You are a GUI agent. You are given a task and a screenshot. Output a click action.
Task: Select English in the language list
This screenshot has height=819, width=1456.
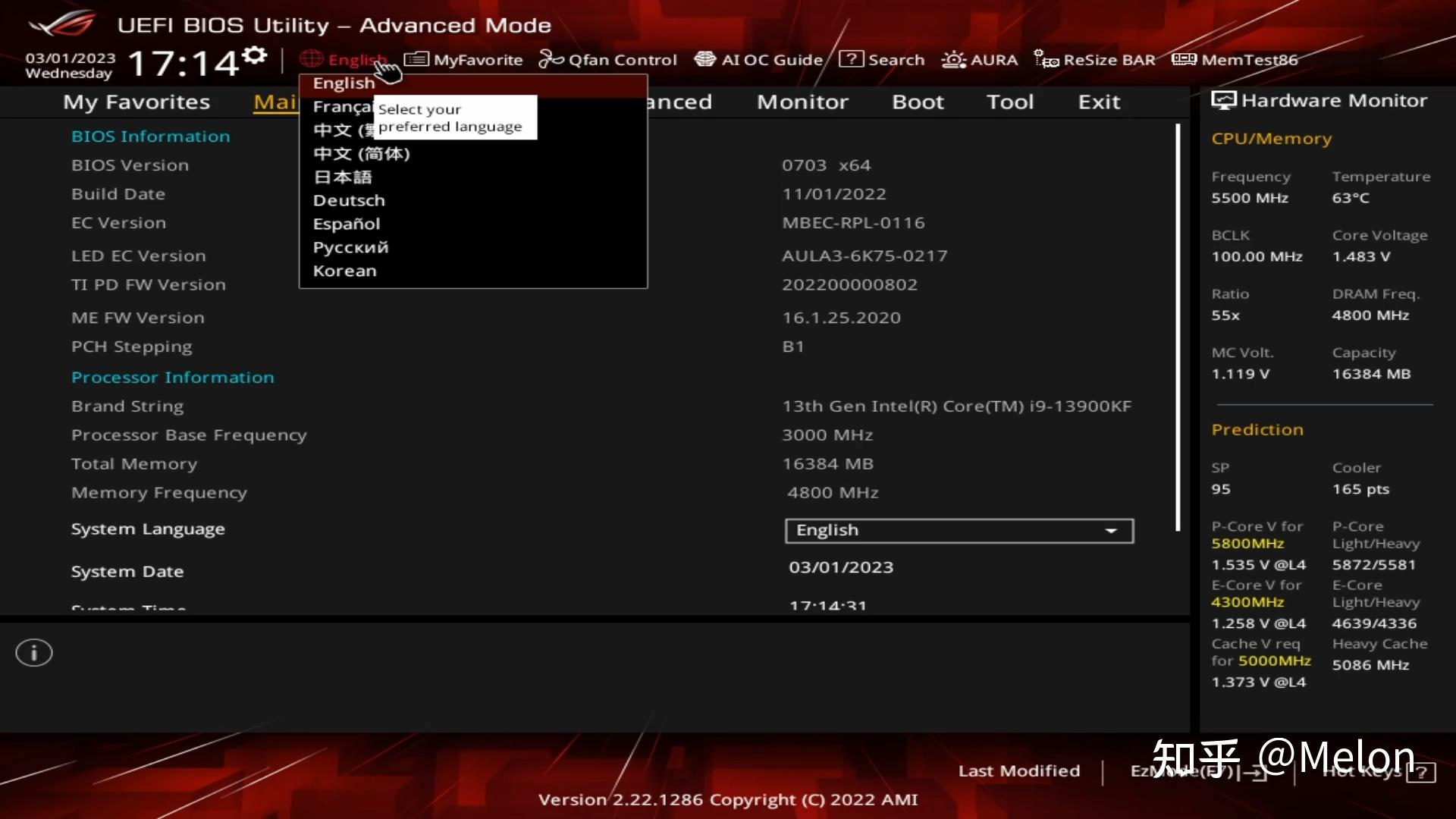tap(473, 83)
